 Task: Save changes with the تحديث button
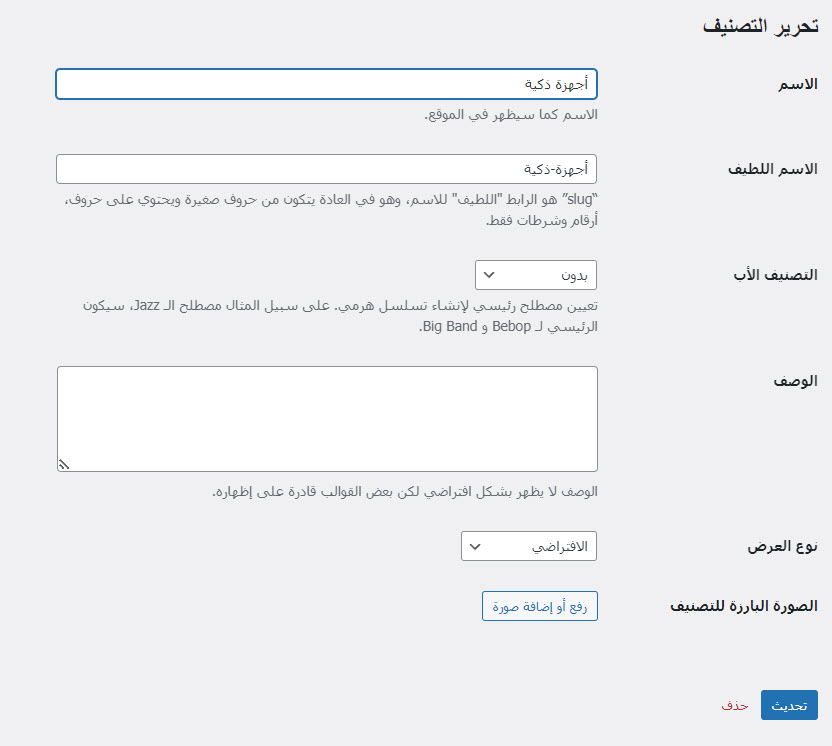[789, 705]
